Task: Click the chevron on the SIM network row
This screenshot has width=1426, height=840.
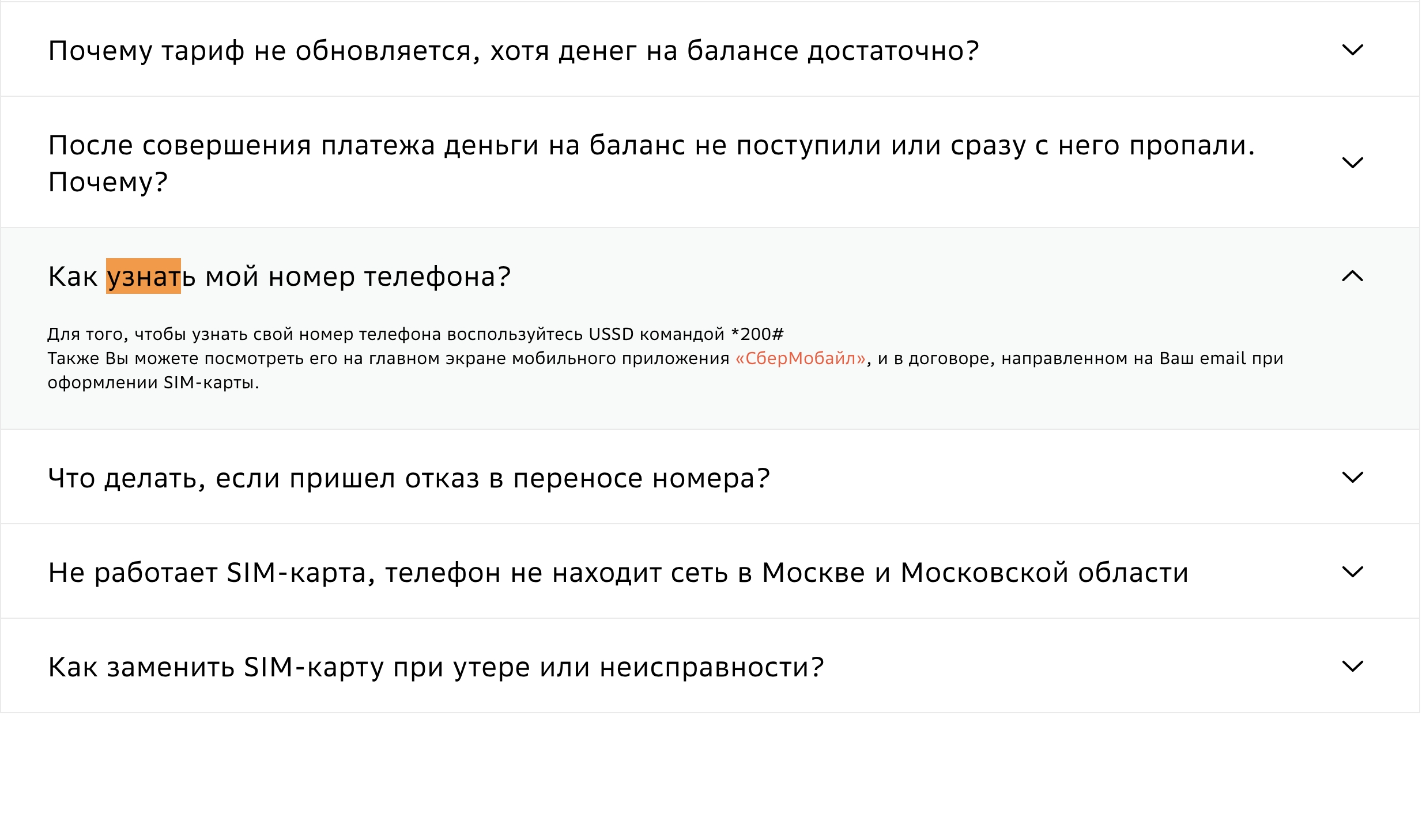Action: [1354, 571]
